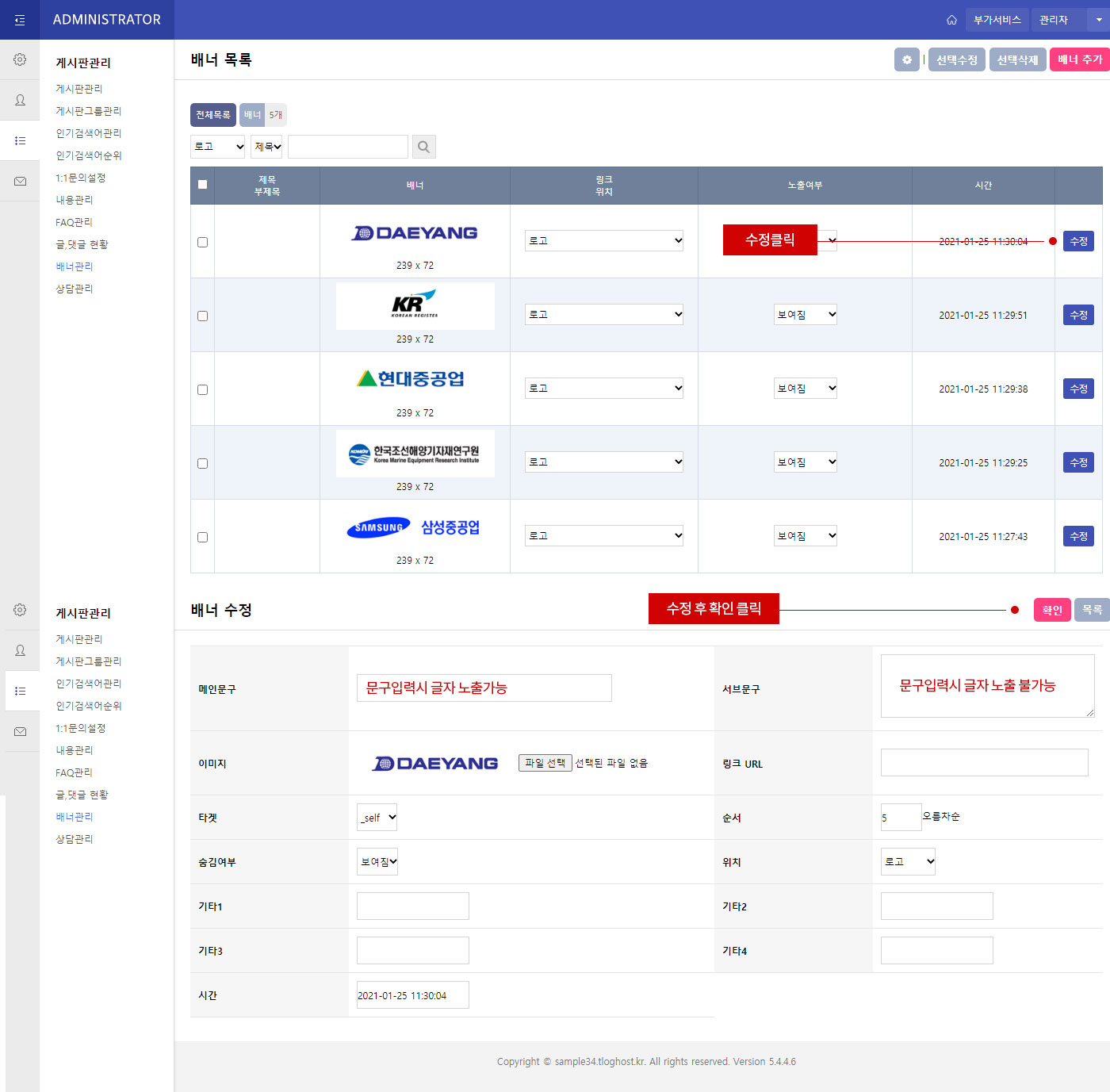
Task: Select the list icon in top sidebar
Action: pos(20,140)
